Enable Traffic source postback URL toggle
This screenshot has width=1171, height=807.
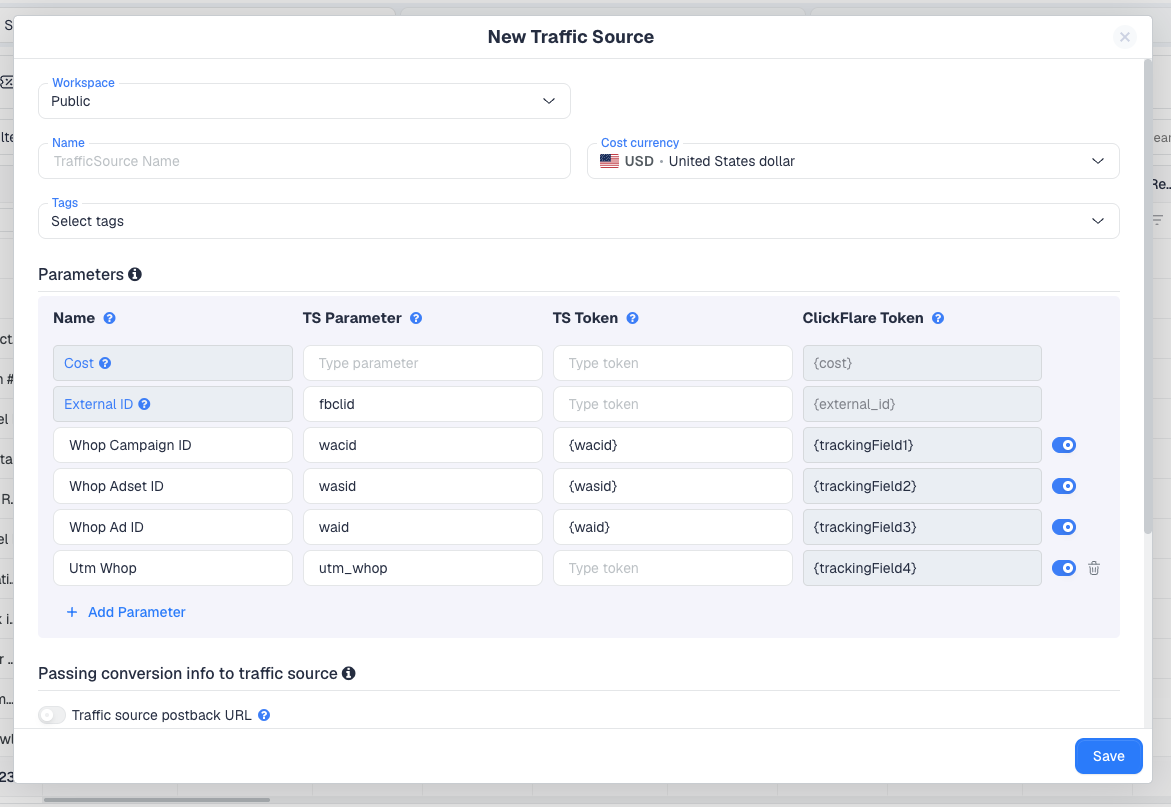click(x=52, y=715)
